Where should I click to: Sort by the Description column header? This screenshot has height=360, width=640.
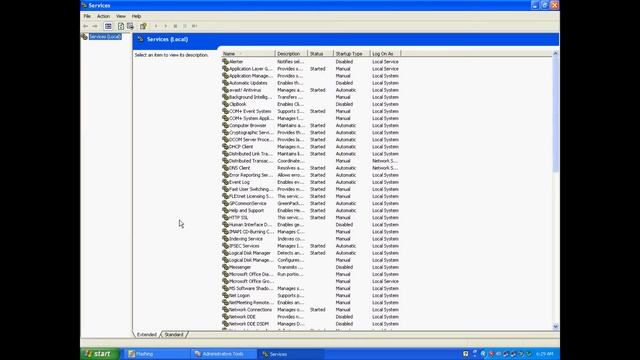click(291, 53)
